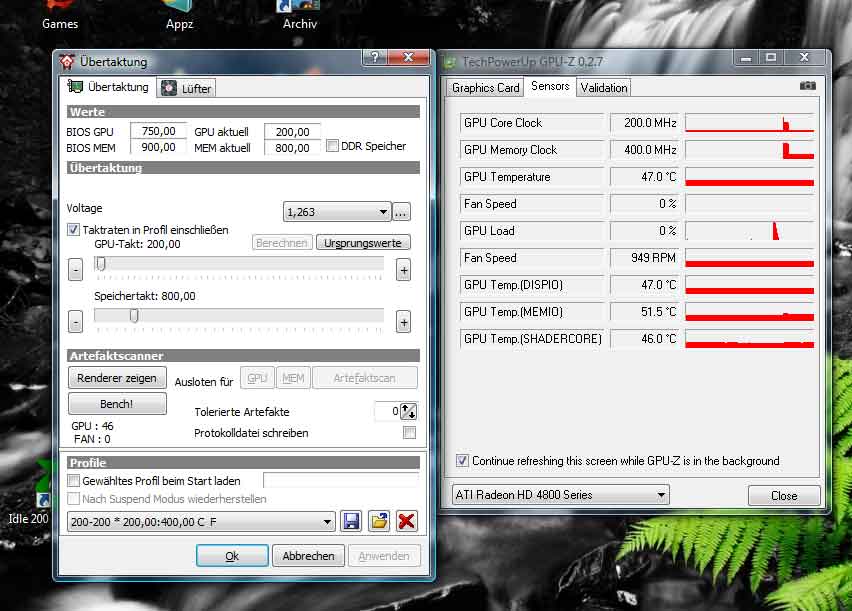Uncheck Continue refreshing GPU-Z in background
852x611 pixels.
click(462, 461)
